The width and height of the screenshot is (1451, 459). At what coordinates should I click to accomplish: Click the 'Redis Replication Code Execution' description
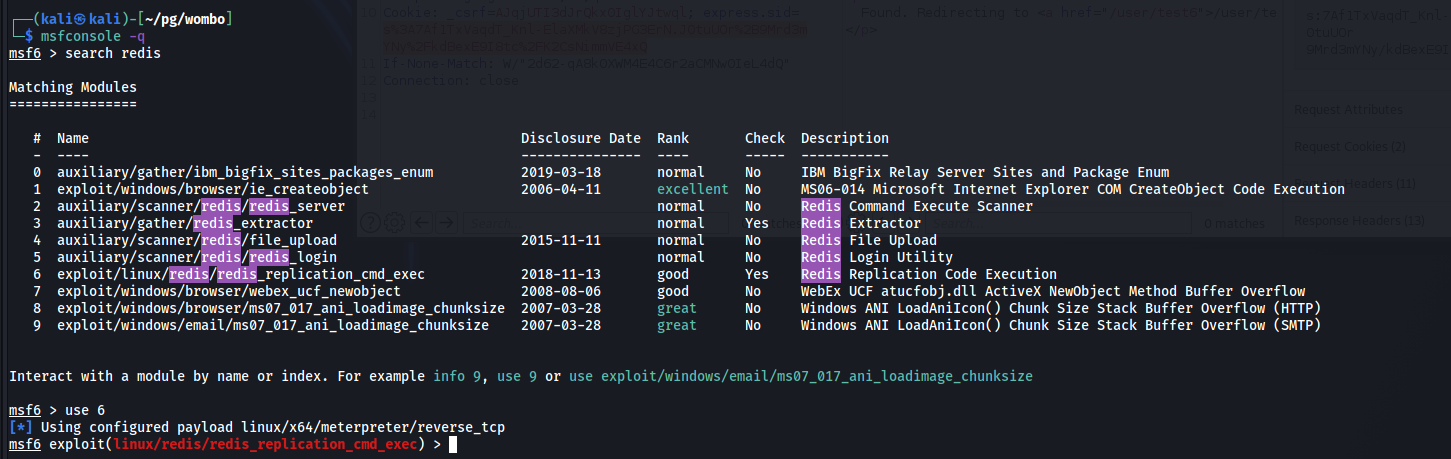click(x=929, y=274)
